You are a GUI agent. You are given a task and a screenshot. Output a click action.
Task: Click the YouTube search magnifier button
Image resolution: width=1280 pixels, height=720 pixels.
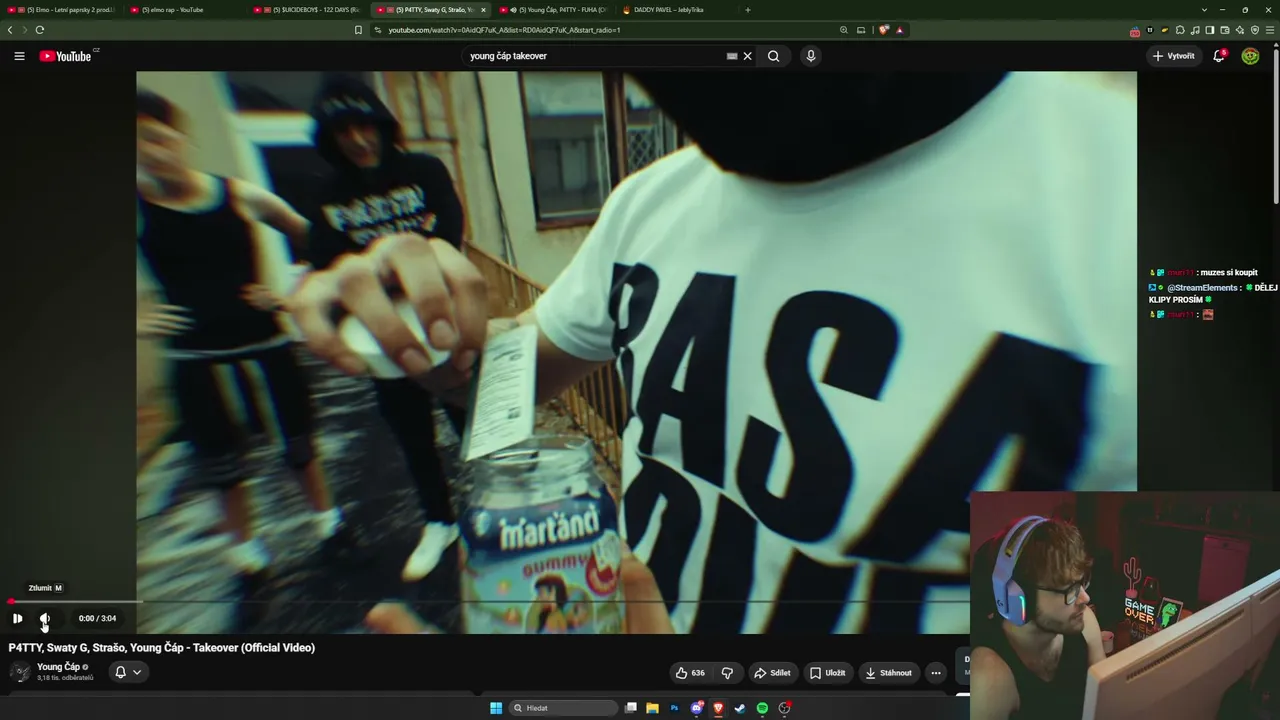(x=773, y=56)
